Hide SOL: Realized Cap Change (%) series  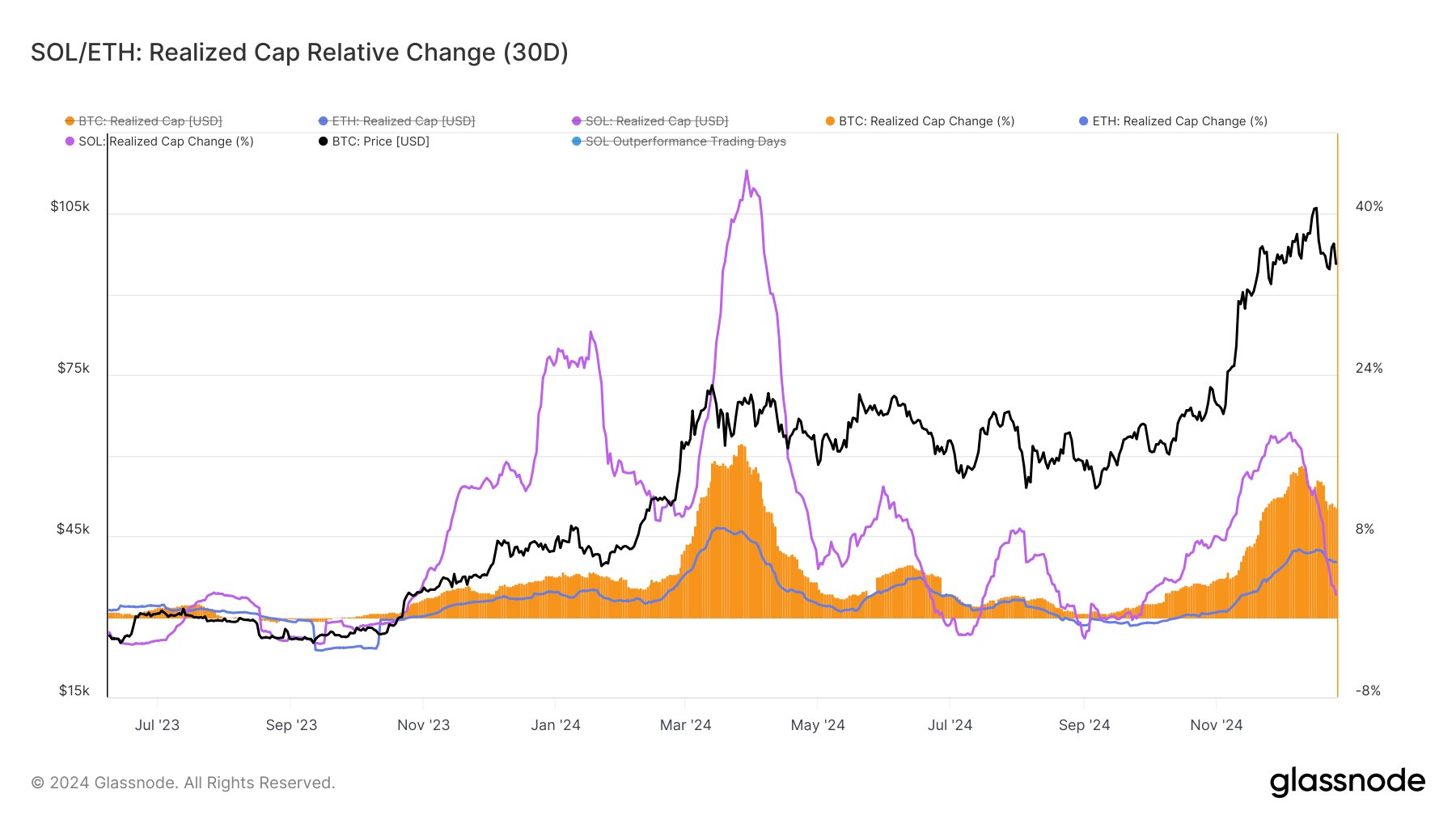click(159, 141)
